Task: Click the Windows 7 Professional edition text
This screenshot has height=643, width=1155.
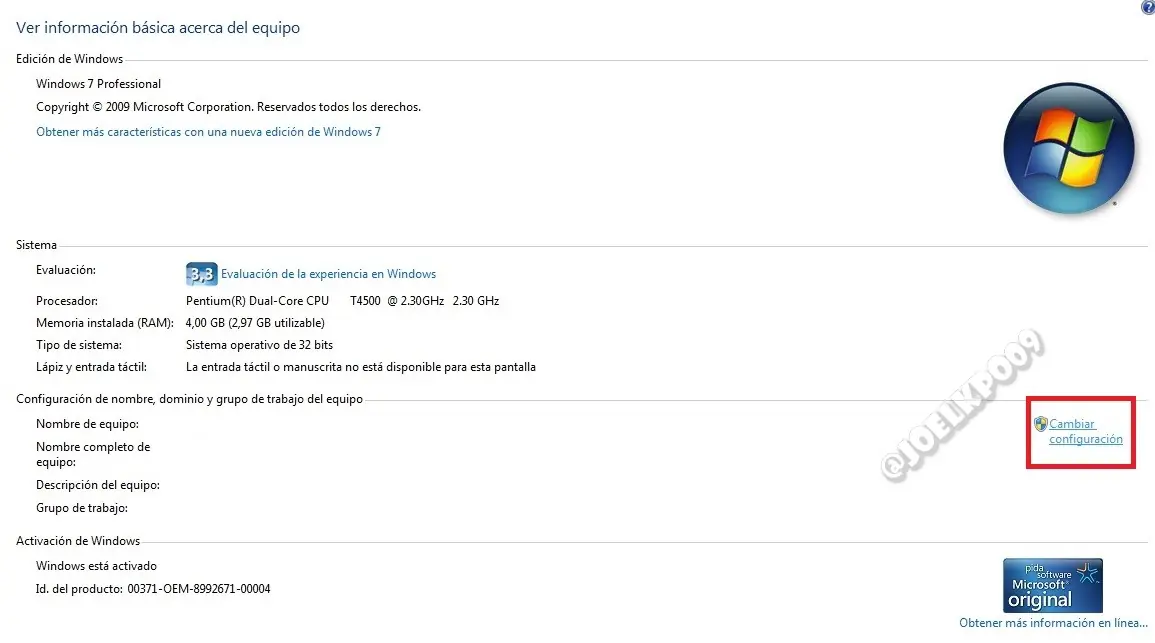Action: click(99, 84)
